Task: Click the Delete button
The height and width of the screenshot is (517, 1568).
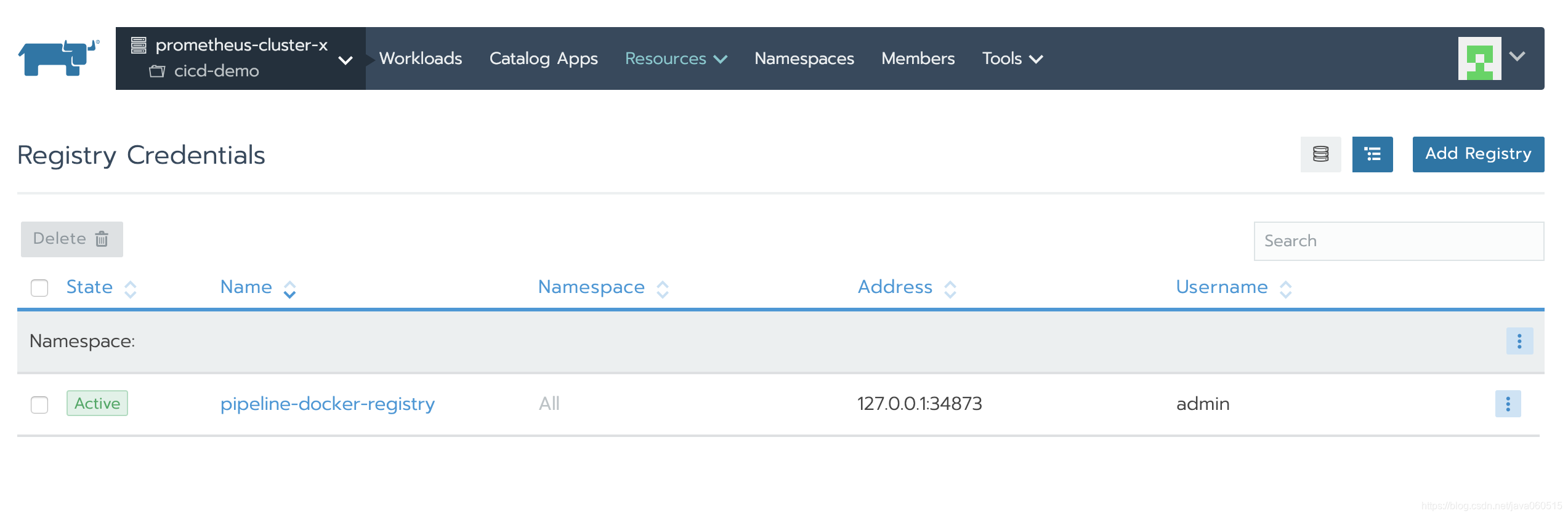Action: [72, 239]
